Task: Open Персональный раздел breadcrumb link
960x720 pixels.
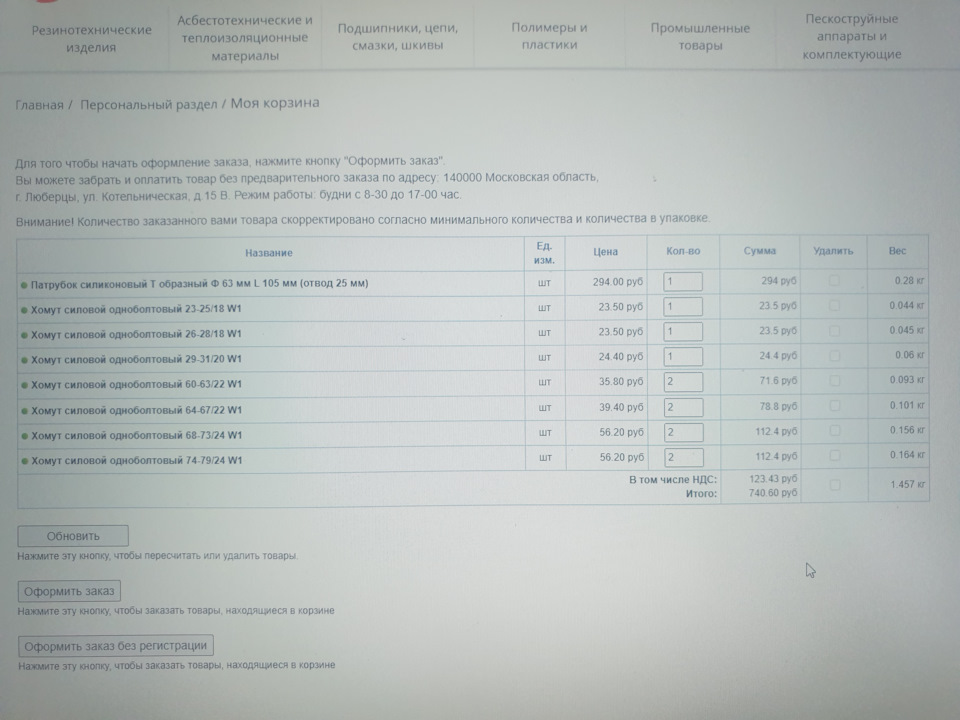Action: [149, 104]
